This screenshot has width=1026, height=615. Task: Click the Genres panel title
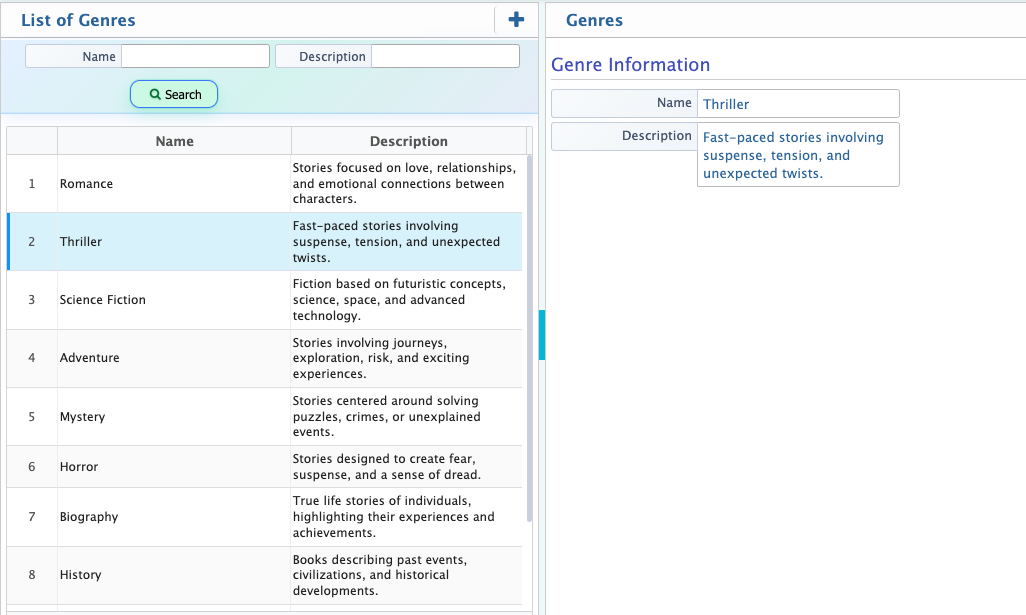pos(594,20)
